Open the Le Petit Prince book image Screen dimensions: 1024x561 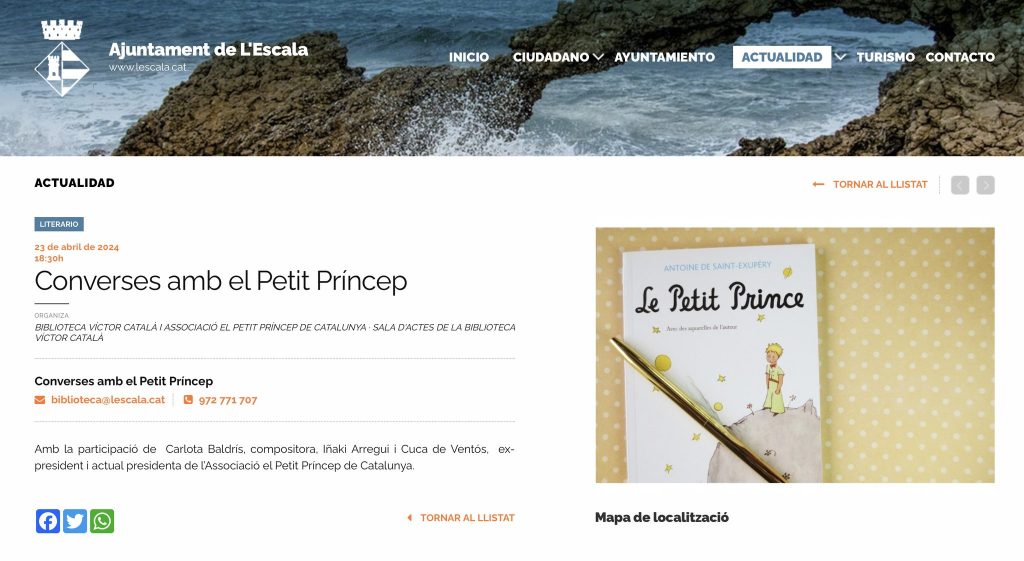pos(795,355)
